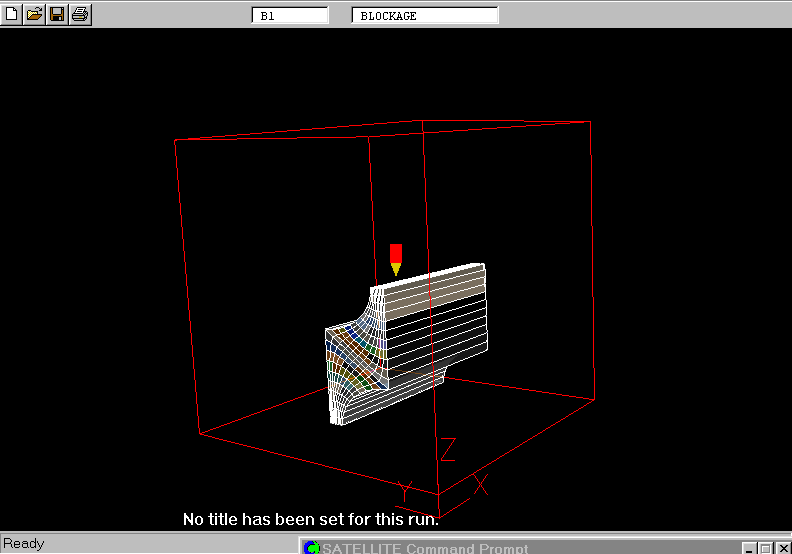The image size is (792, 554).
Task: Maximize the SATELLITE Command Prompt window
Action: point(764,548)
